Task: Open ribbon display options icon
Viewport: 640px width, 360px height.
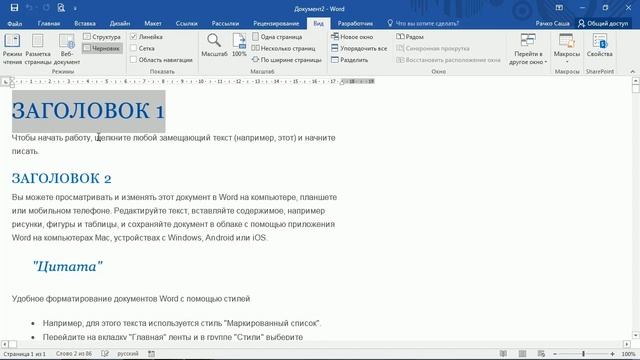Action: 559,8
